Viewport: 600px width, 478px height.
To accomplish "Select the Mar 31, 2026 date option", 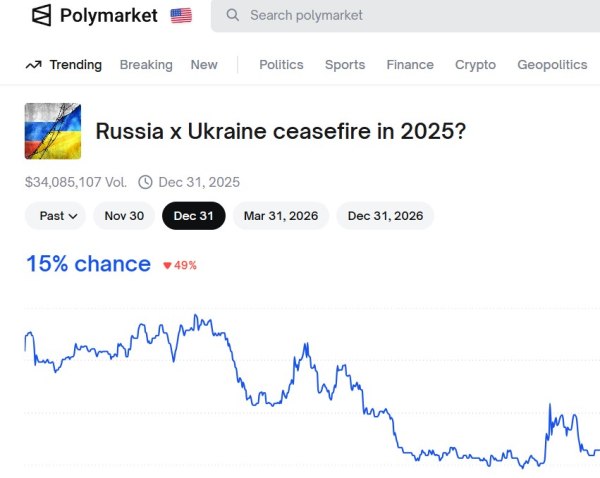I will [x=281, y=216].
